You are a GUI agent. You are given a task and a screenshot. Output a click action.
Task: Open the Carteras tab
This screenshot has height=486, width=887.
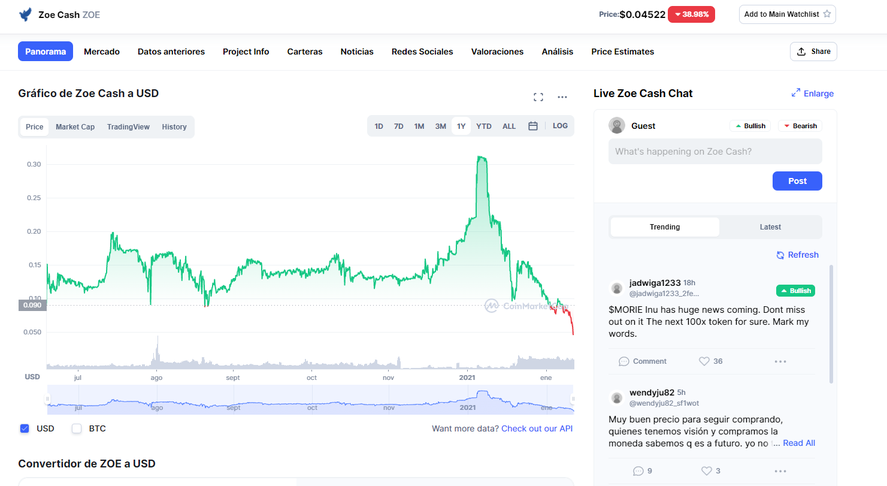pyautogui.click(x=304, y=51)
